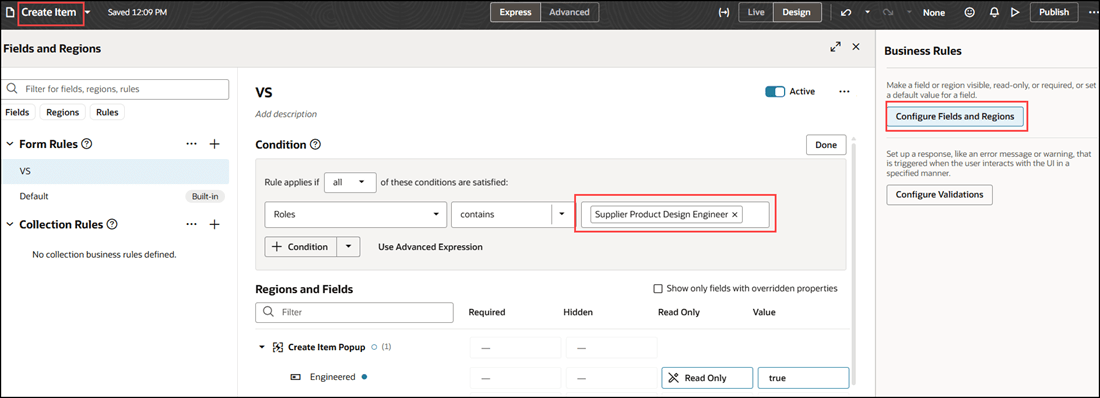Collapse the Collection Rules section
Screen dimensions: 1100x398
[x=10, y=225]
